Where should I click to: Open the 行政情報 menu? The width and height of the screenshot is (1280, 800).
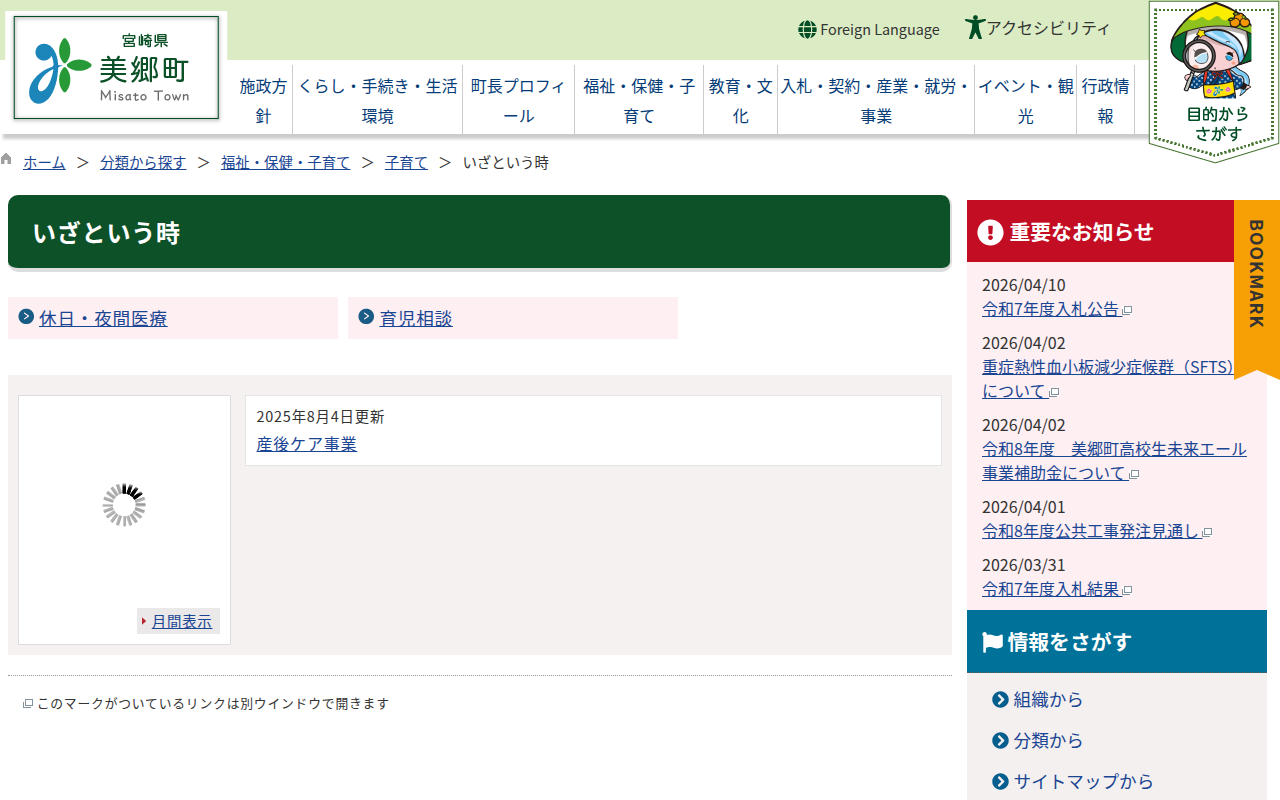tap(1106, 101)
